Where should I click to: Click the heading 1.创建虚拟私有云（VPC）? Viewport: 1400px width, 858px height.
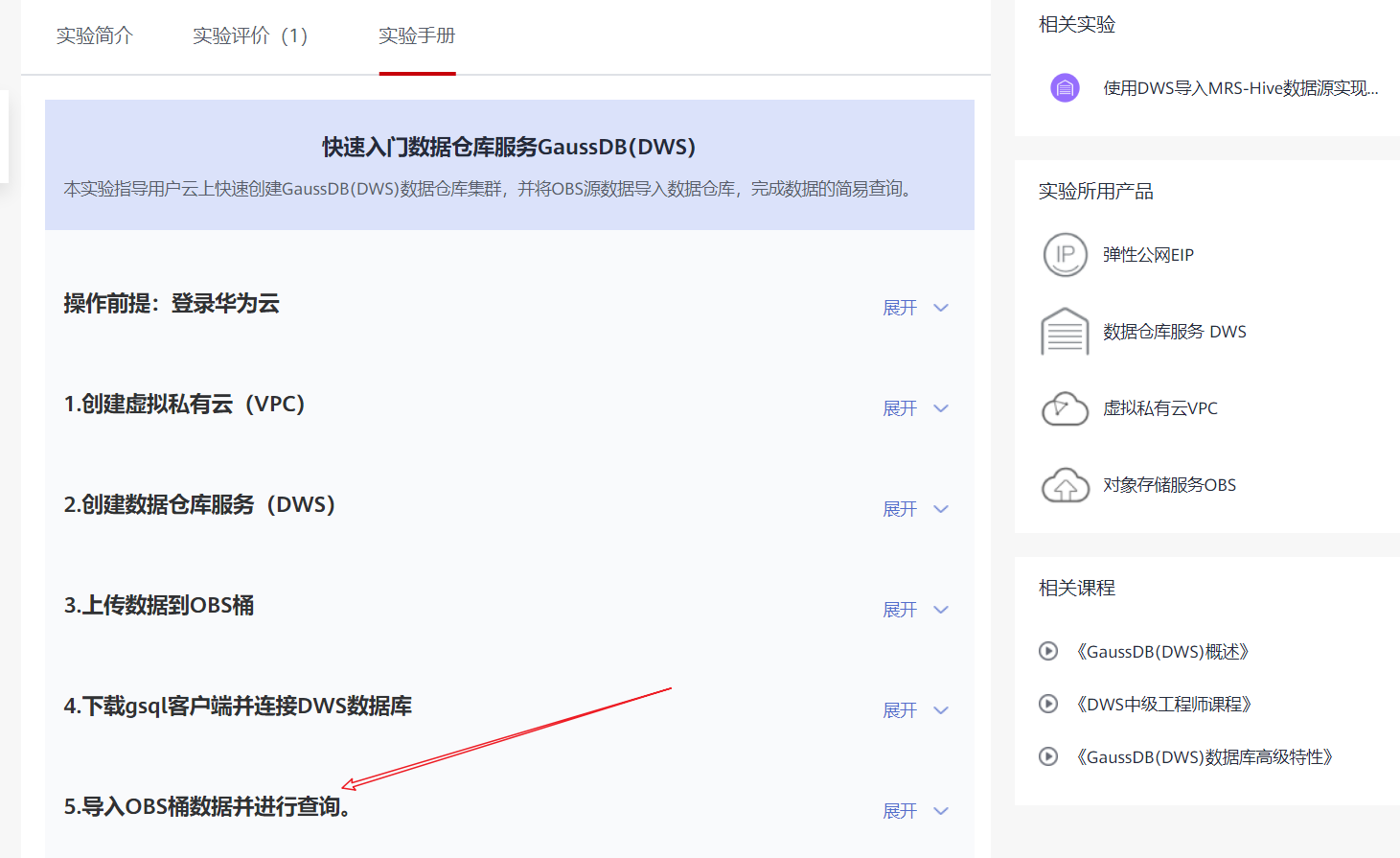pos(185,405)
